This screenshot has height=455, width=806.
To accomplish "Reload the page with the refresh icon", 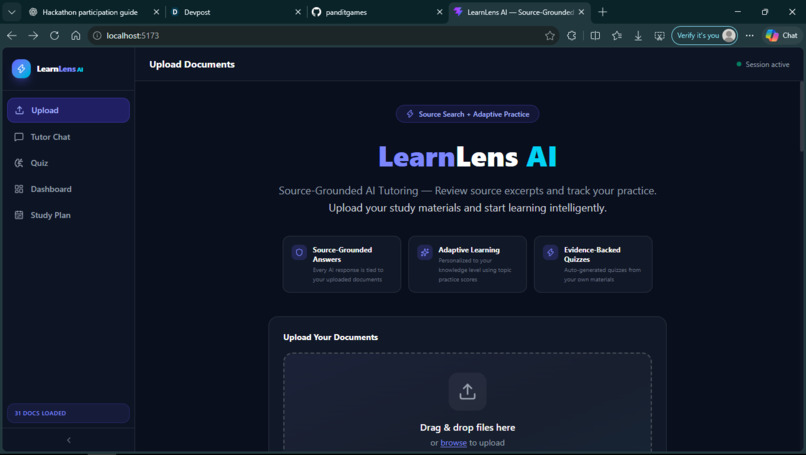I will click(54, 35).
